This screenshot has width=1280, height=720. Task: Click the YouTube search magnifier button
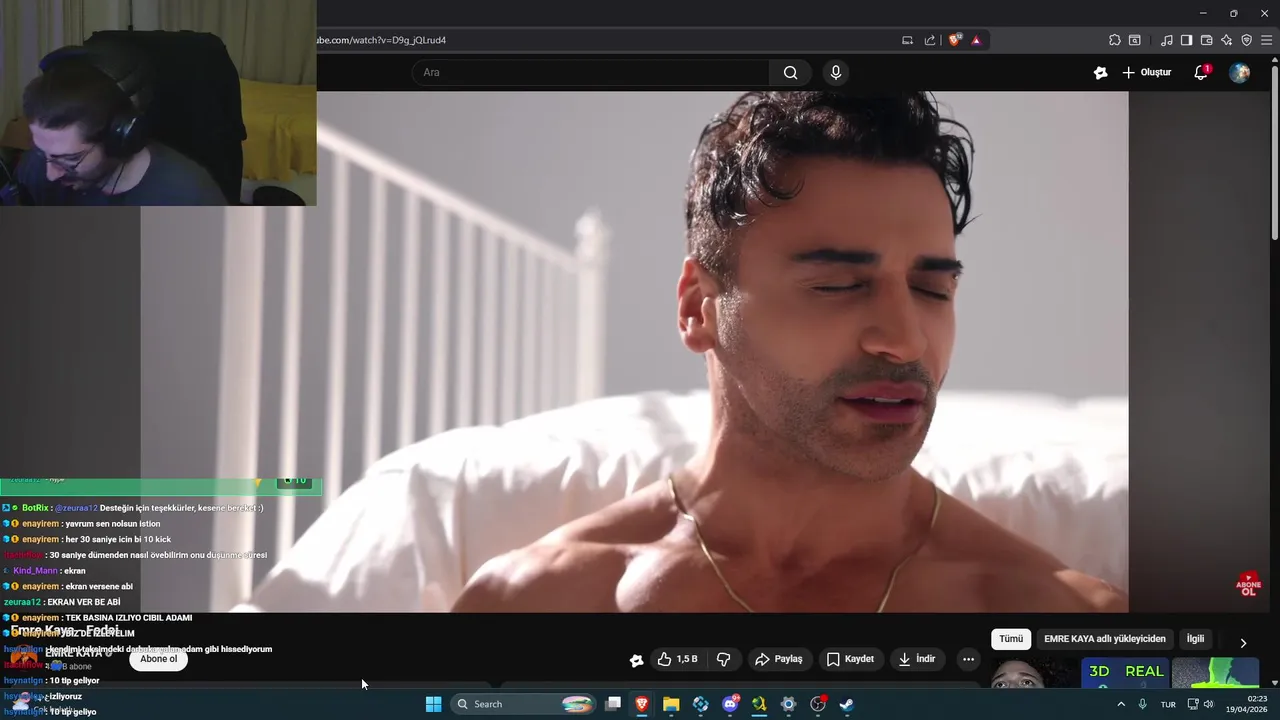tap(790, 72)
